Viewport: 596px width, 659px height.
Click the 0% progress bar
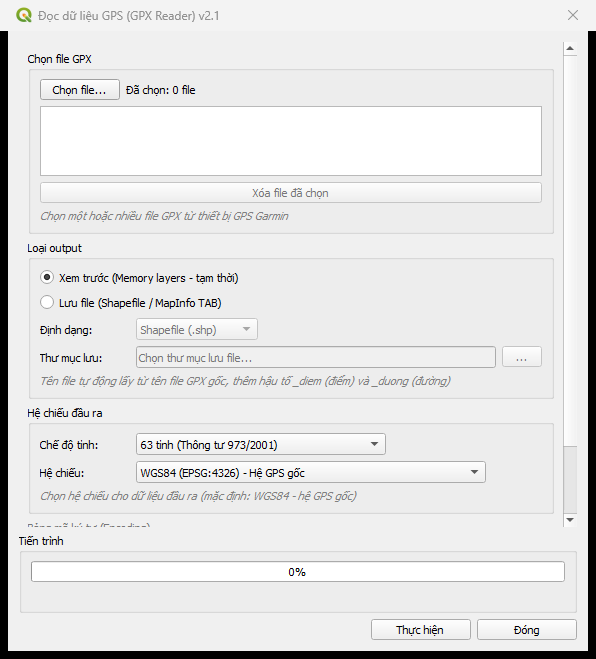pos(298,572)
